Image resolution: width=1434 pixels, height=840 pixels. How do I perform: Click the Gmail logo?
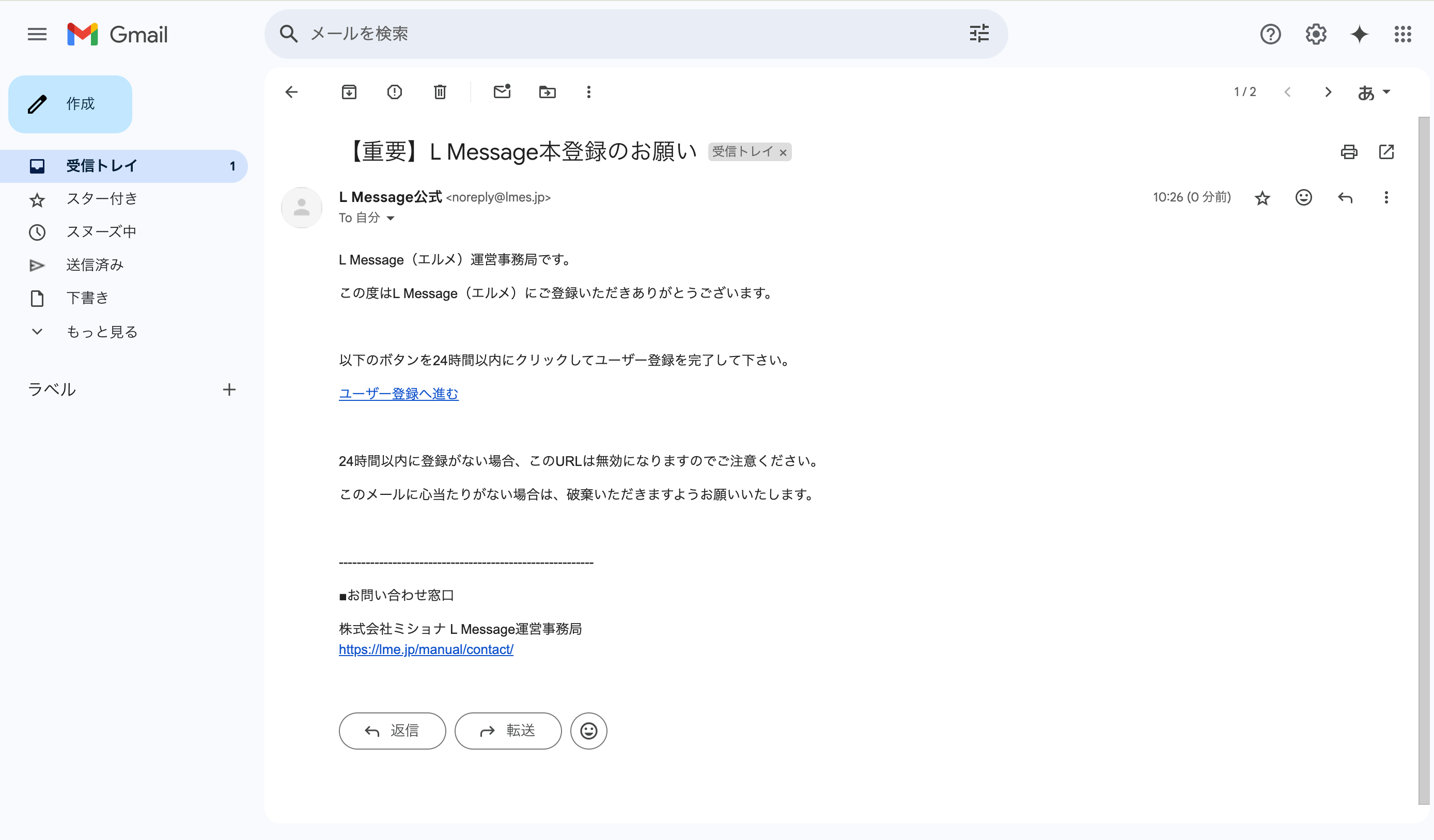[x=117, y=34]
